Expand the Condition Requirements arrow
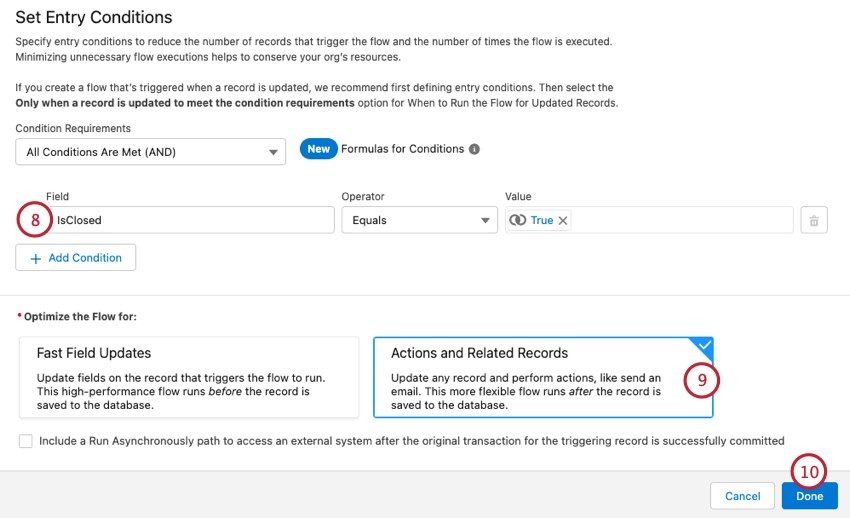Image resolution: width=850 pixels, height=518 pixels. click(272, 152)
